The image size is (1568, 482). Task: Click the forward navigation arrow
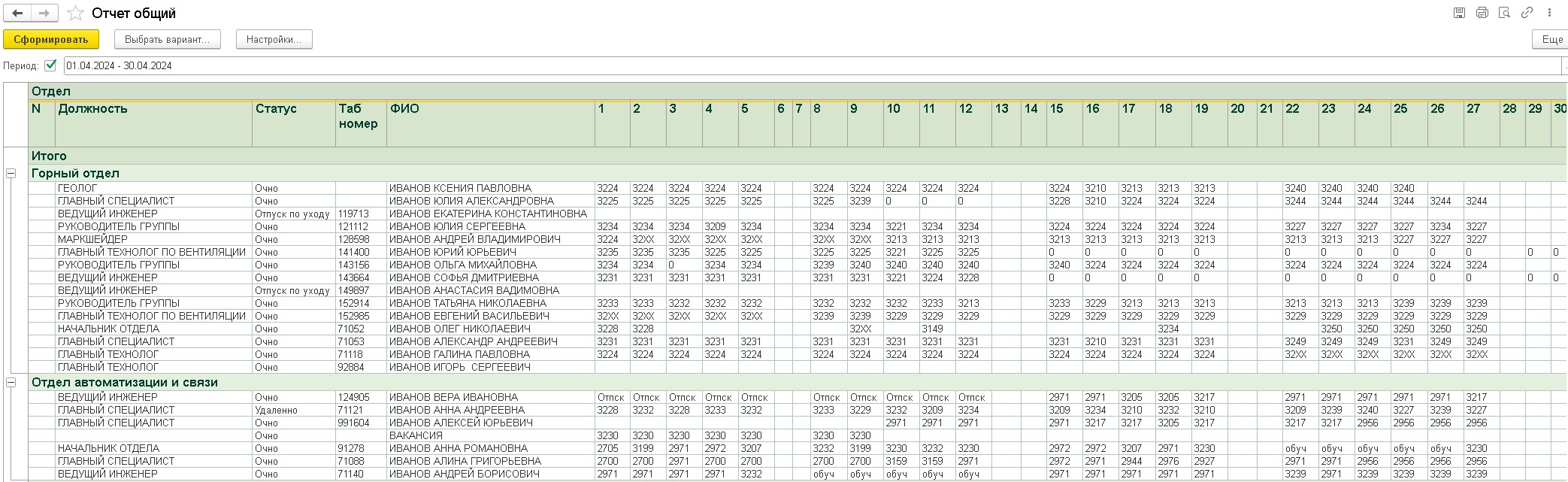coord(44,13)
